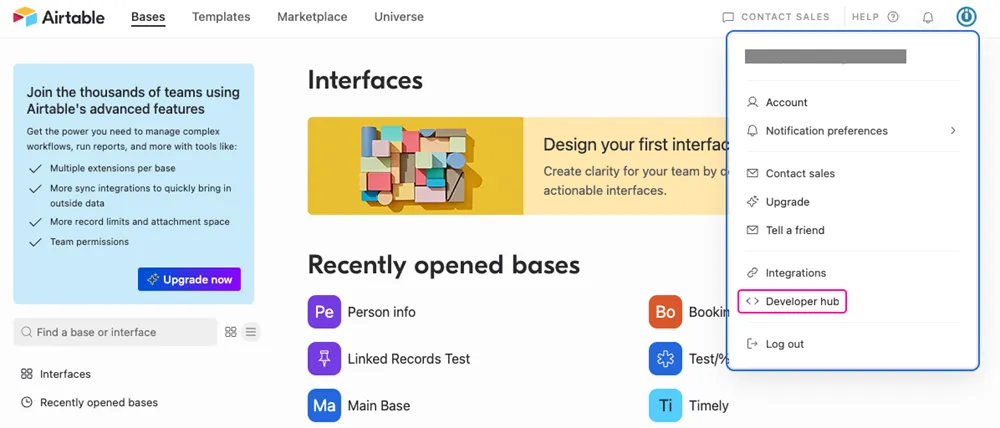
Task: Click the Log out arrow icon
Action: 753,344
